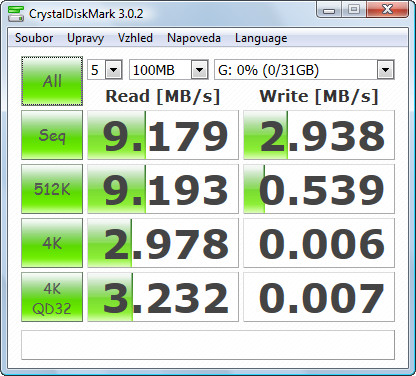This screenshot has height=376, width=416.
Task: Open the Upravy menu
Action: [x=86, y=38]
